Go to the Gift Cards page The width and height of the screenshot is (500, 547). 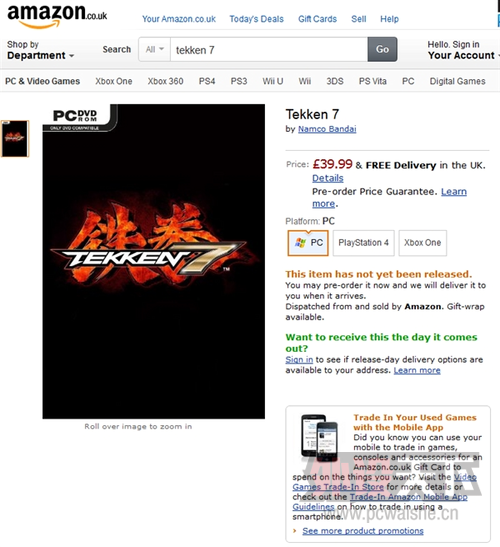[x=317, y=19]
